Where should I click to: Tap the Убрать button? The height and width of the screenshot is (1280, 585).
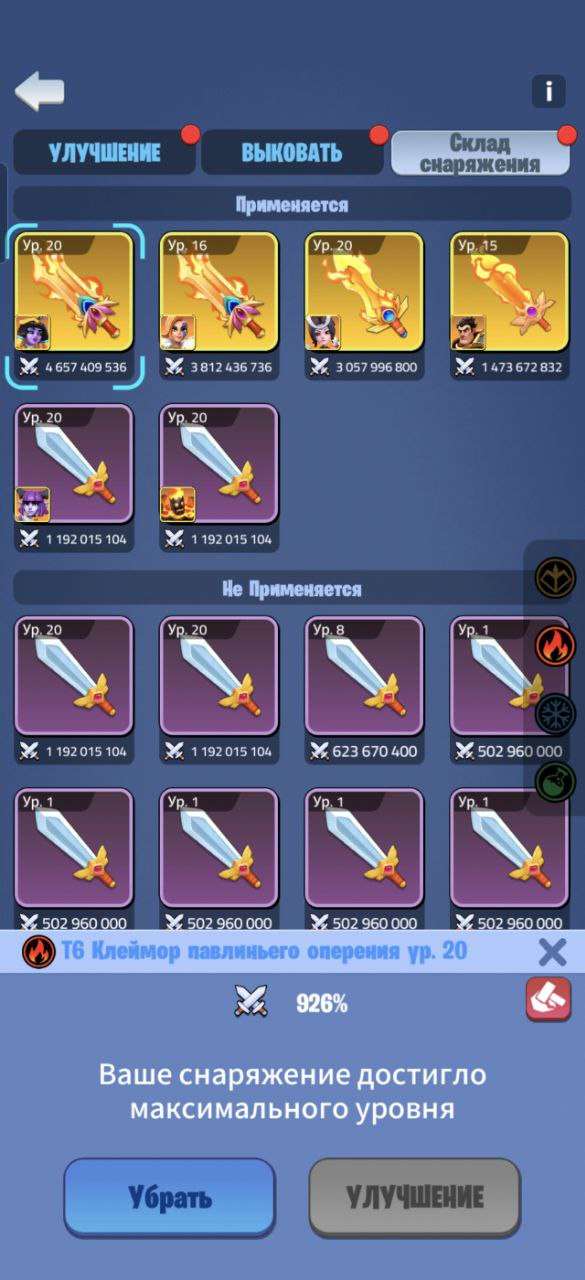tap(169, 1197)
